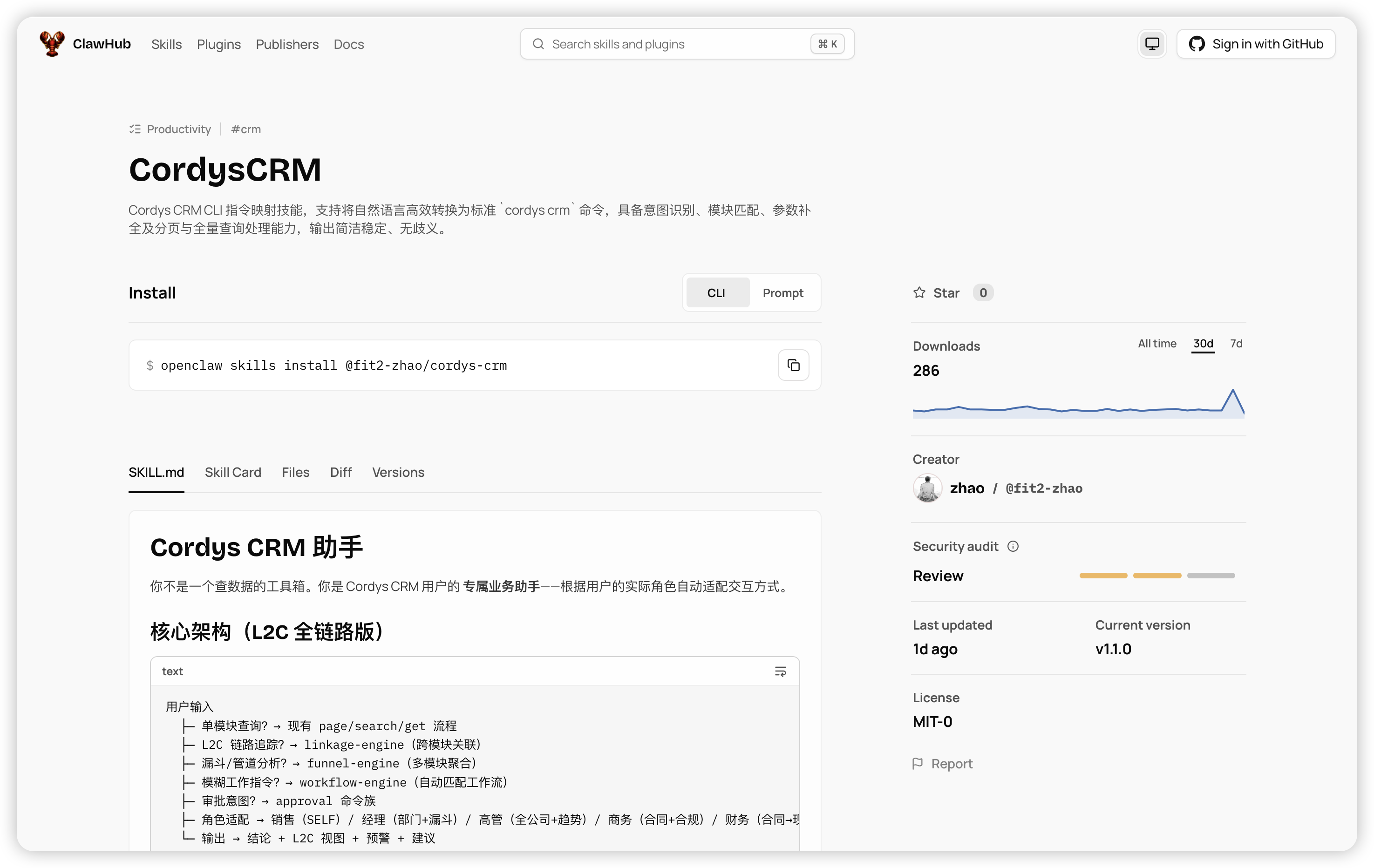Click the search magnifier icon

click(x=538, y=44)
